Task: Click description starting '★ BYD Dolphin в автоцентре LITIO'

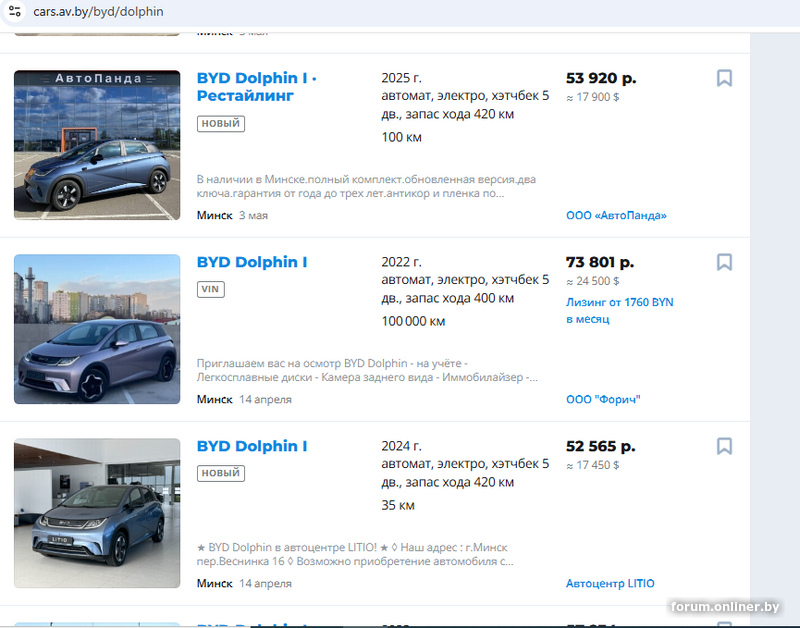Action: (x=355, y=555)
